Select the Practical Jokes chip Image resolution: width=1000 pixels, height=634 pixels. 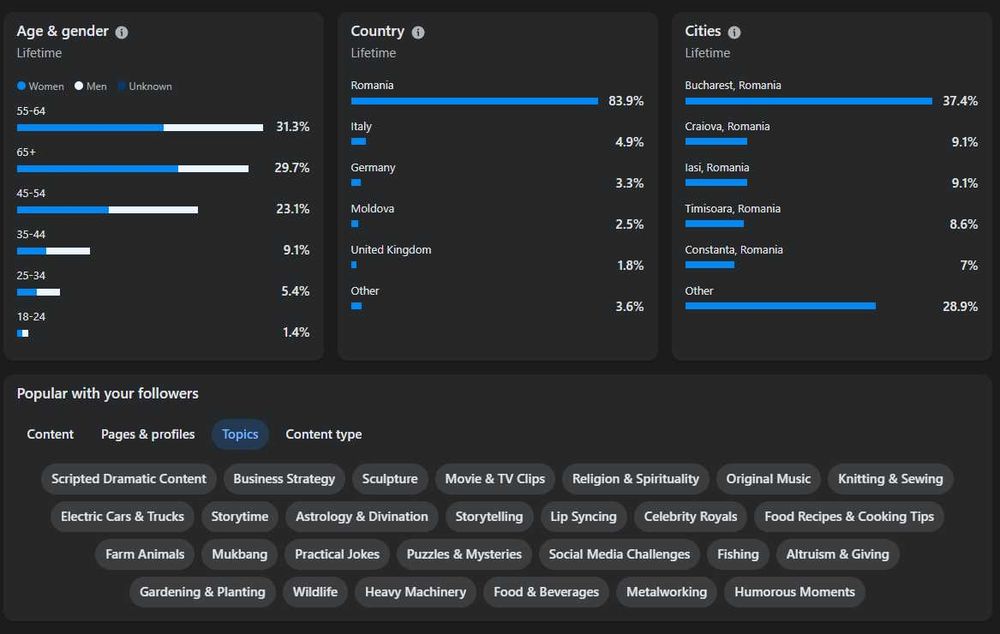337,554
